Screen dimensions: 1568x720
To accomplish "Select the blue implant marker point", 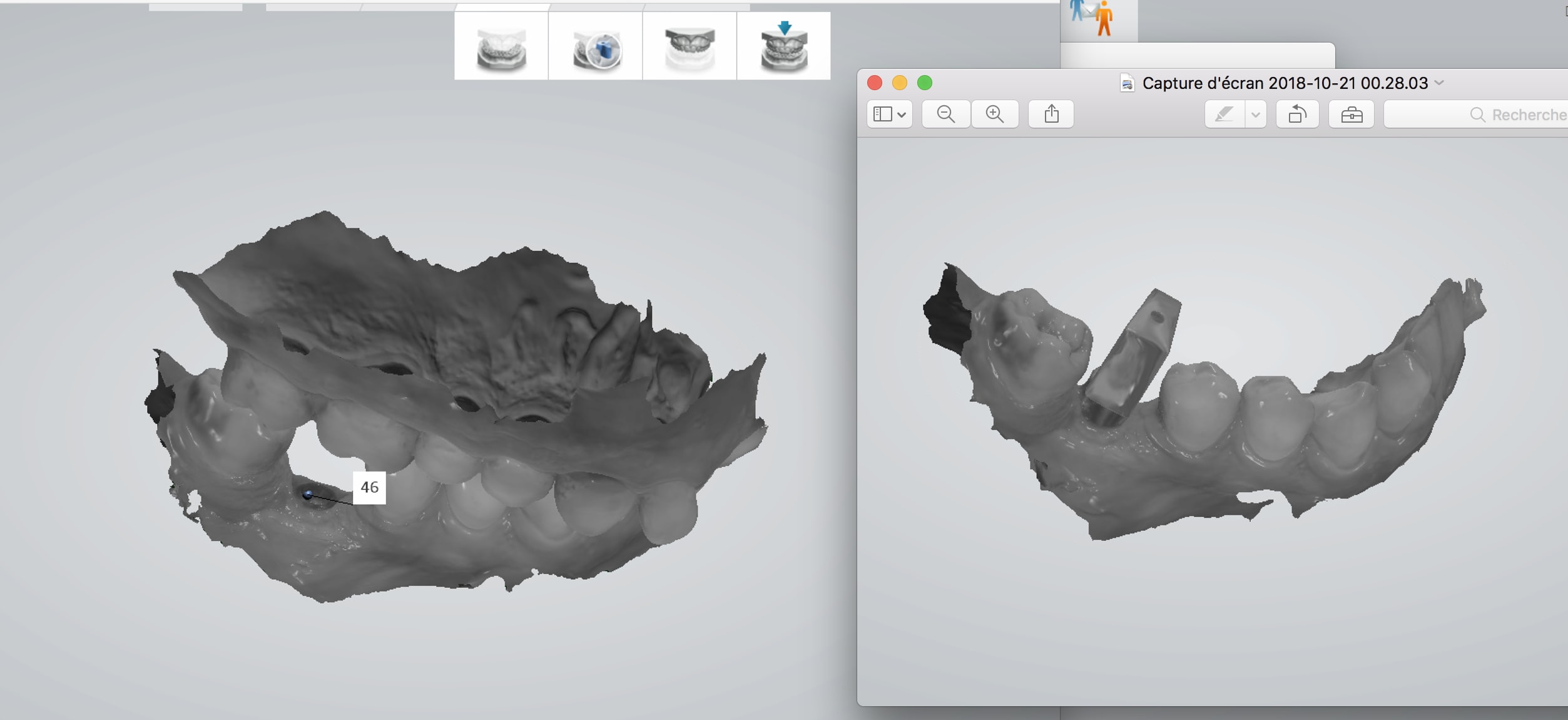I will (x=307, y=495).
